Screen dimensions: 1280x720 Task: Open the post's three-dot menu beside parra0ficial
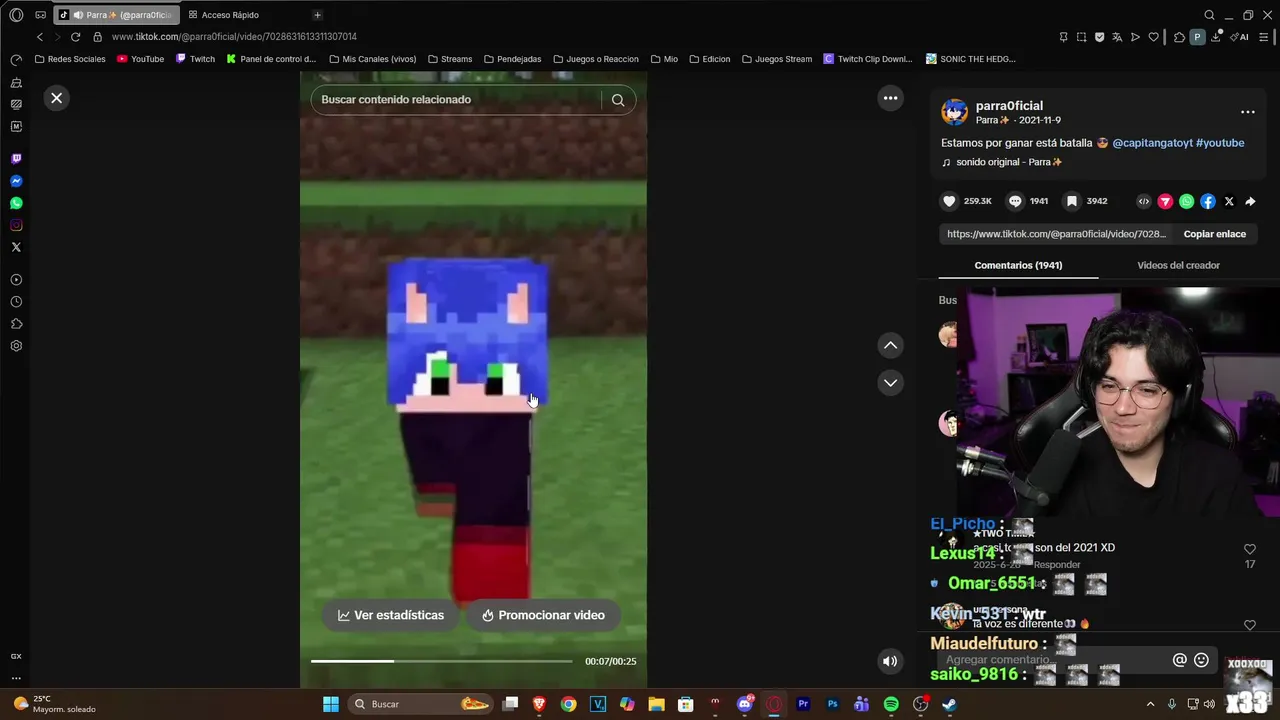[1247, 112]
